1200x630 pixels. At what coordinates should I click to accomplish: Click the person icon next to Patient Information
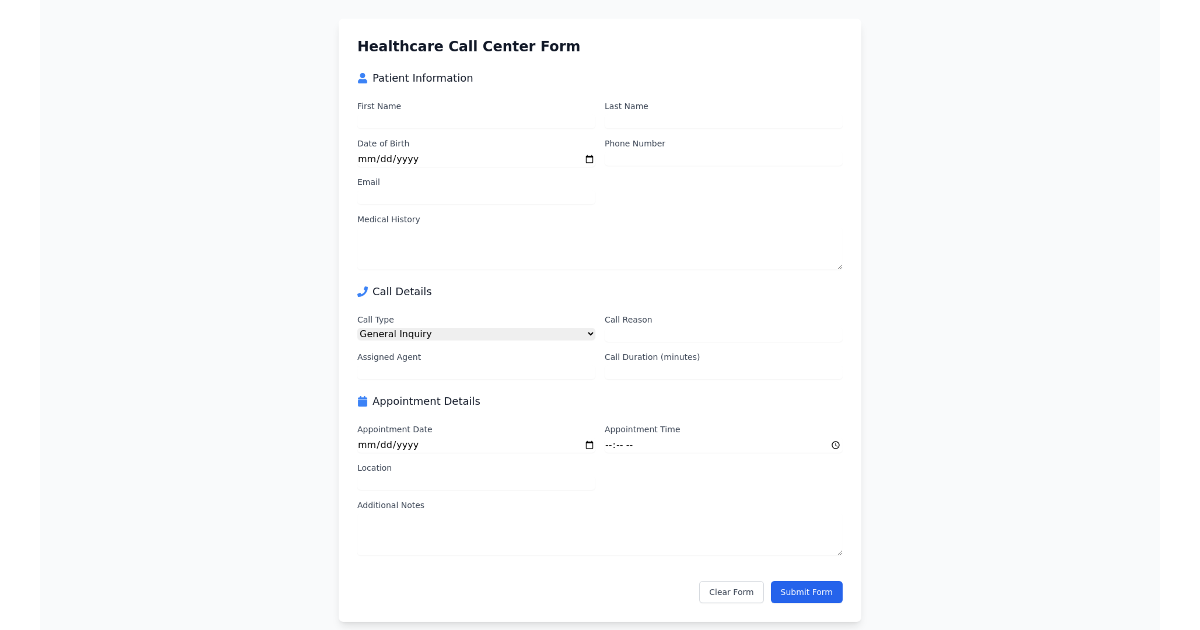[x=362, y=77]
